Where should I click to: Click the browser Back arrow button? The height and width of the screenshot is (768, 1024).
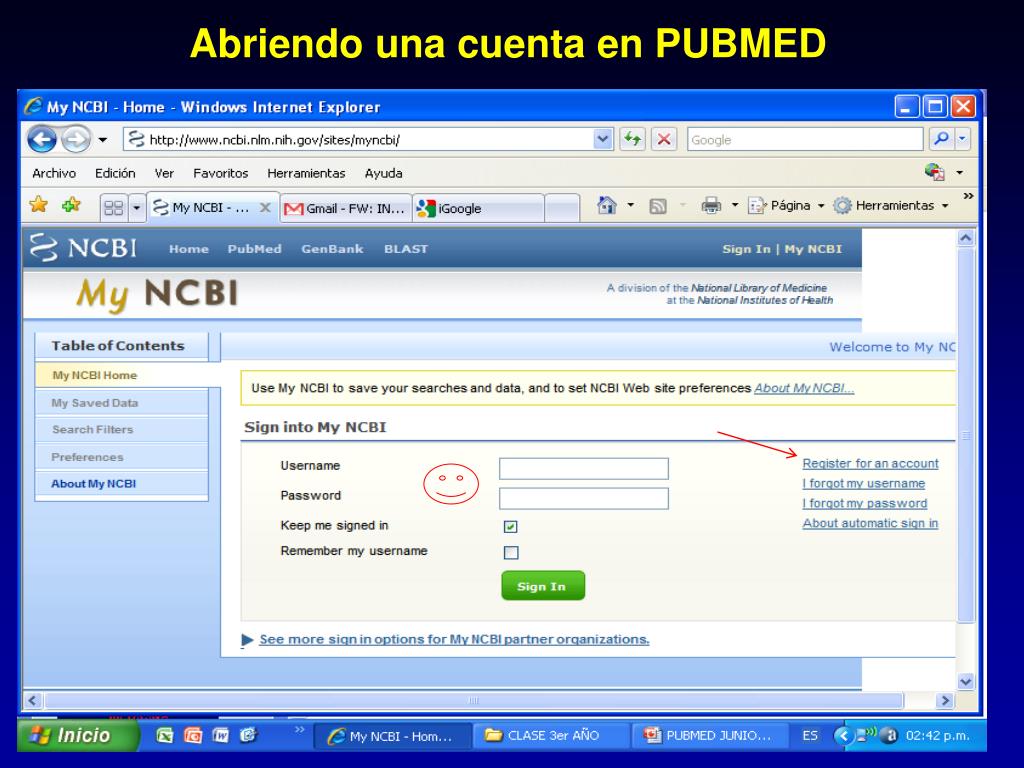pyautogui.click(x=42, y=139)
